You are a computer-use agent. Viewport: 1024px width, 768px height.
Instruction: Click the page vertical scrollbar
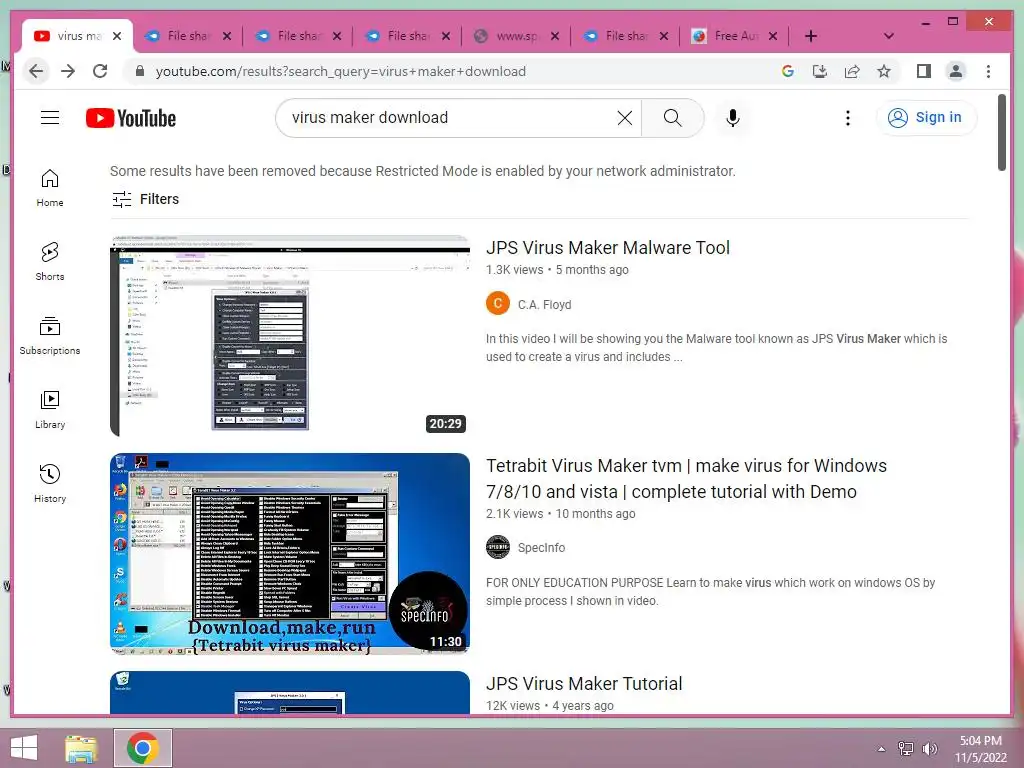1002,133
